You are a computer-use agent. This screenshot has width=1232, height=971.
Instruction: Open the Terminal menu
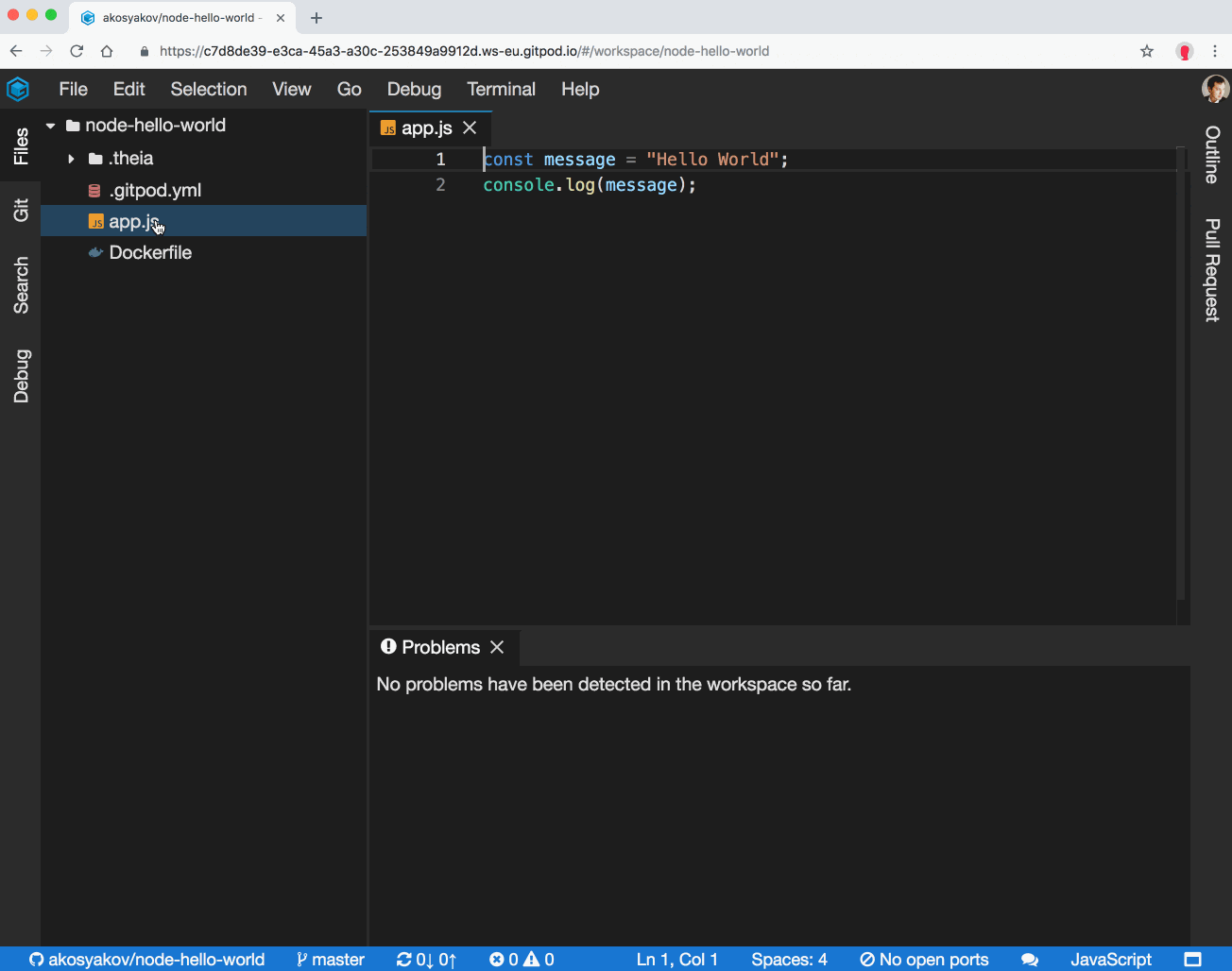(x=501, y=89)
